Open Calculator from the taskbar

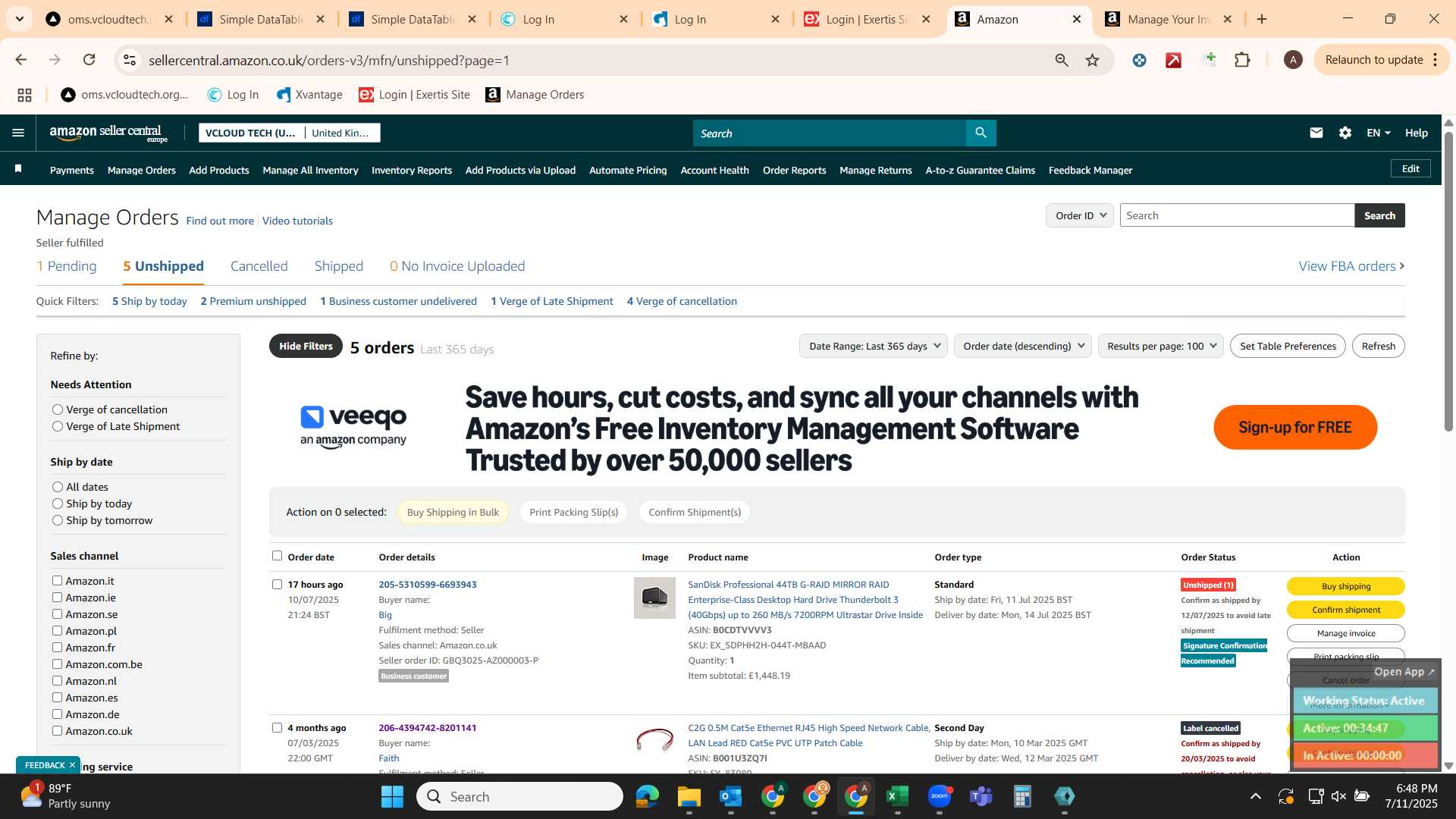[x=1022, y=796]
